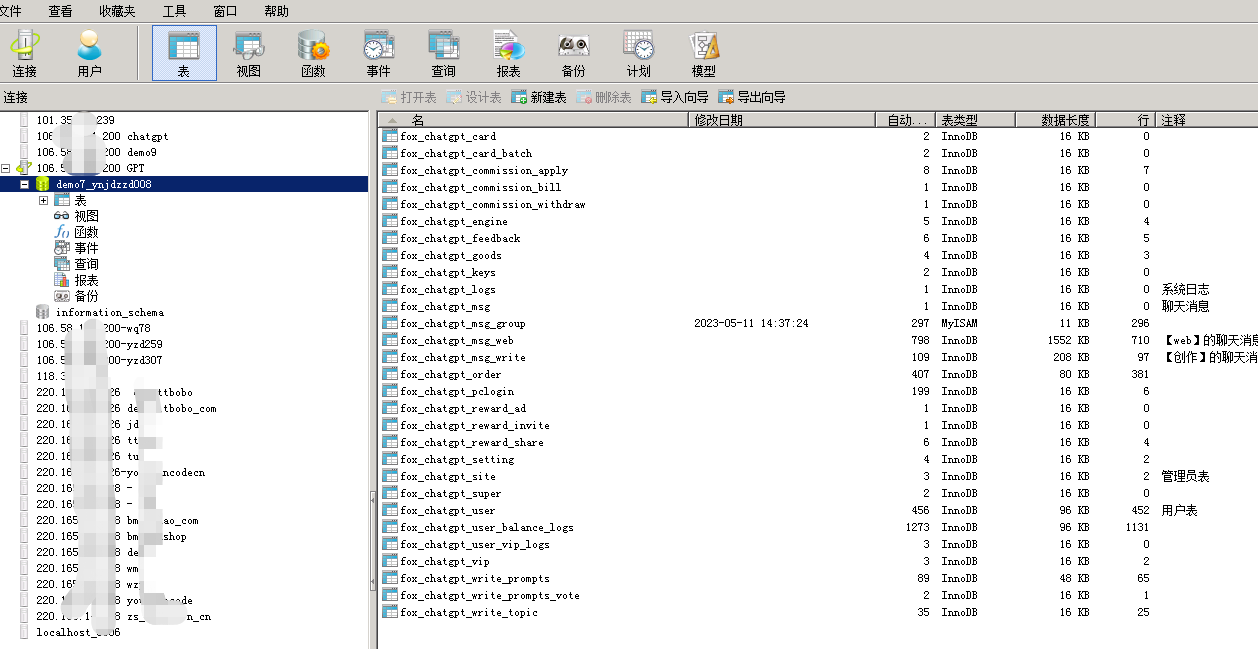Select the 报表 (Report) toolbar icon
Screen dimensions: 1258x649
(x=508, y=54)
